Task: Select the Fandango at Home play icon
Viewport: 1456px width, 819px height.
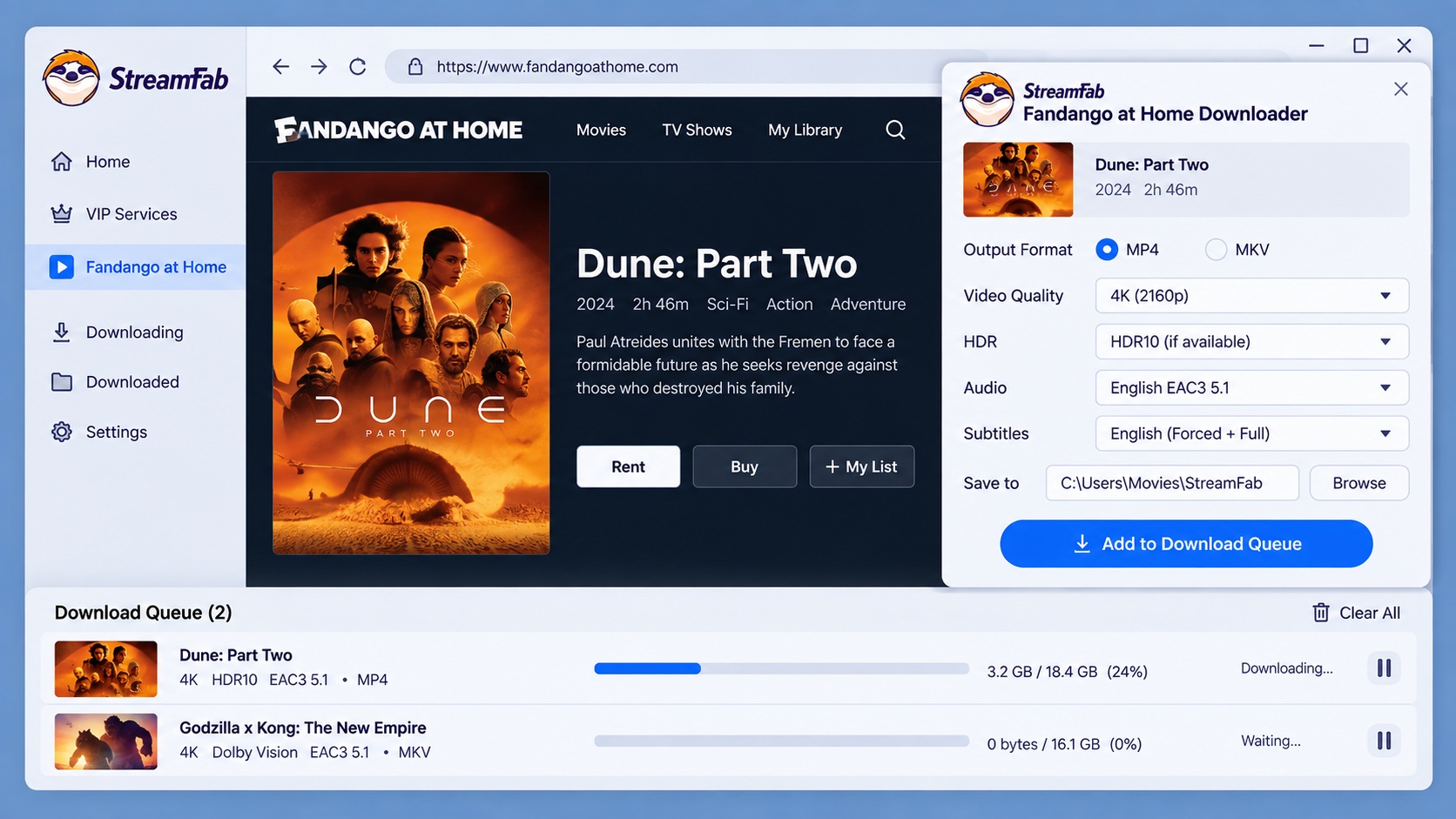Action: 61,267
